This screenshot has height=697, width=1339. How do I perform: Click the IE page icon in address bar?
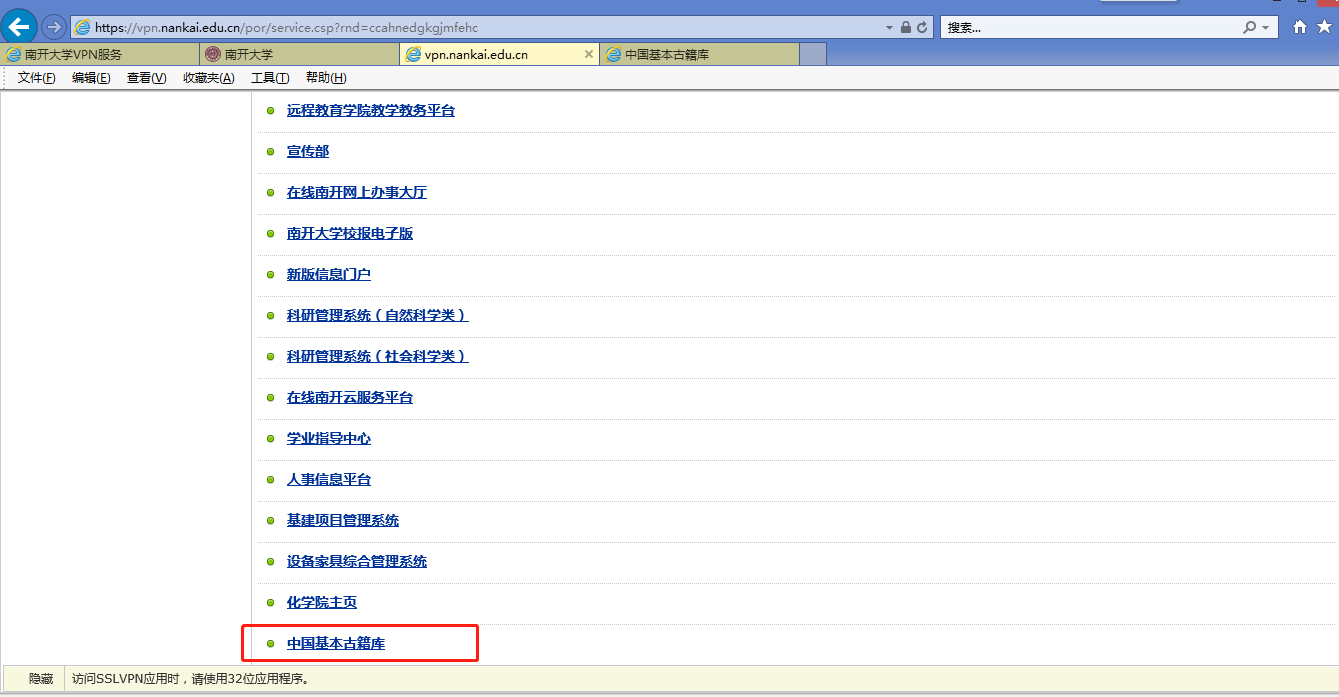[x=83, y=27]
